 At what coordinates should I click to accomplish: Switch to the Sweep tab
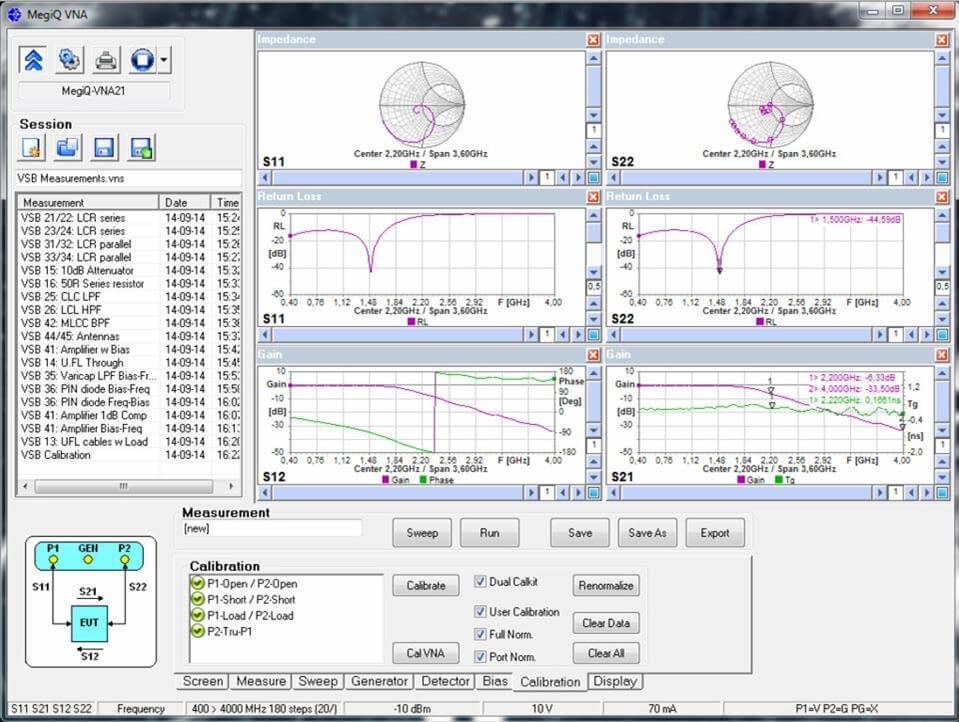pos(318,681)
